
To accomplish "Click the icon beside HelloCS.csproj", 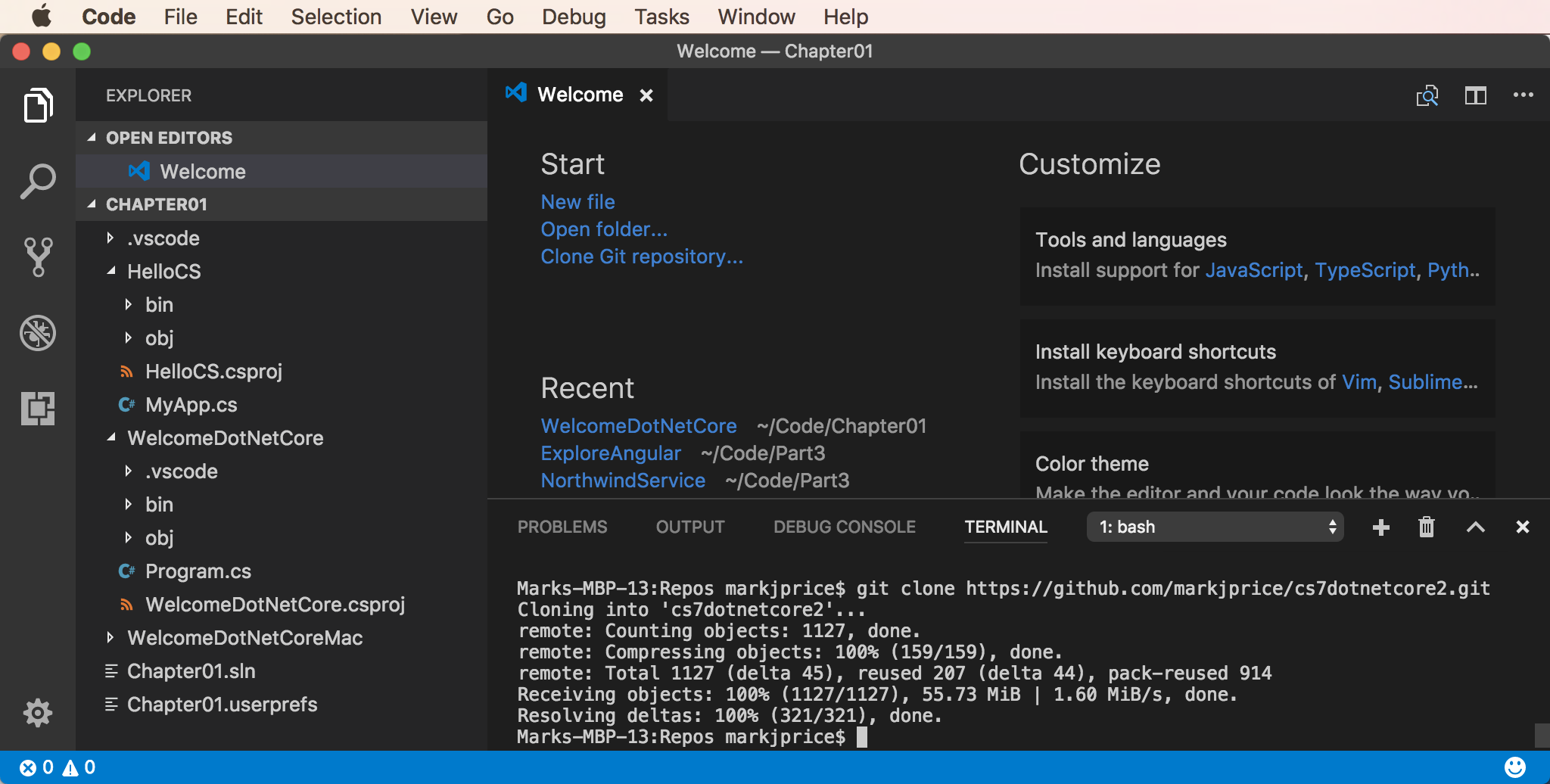I will tap(126, 372).
